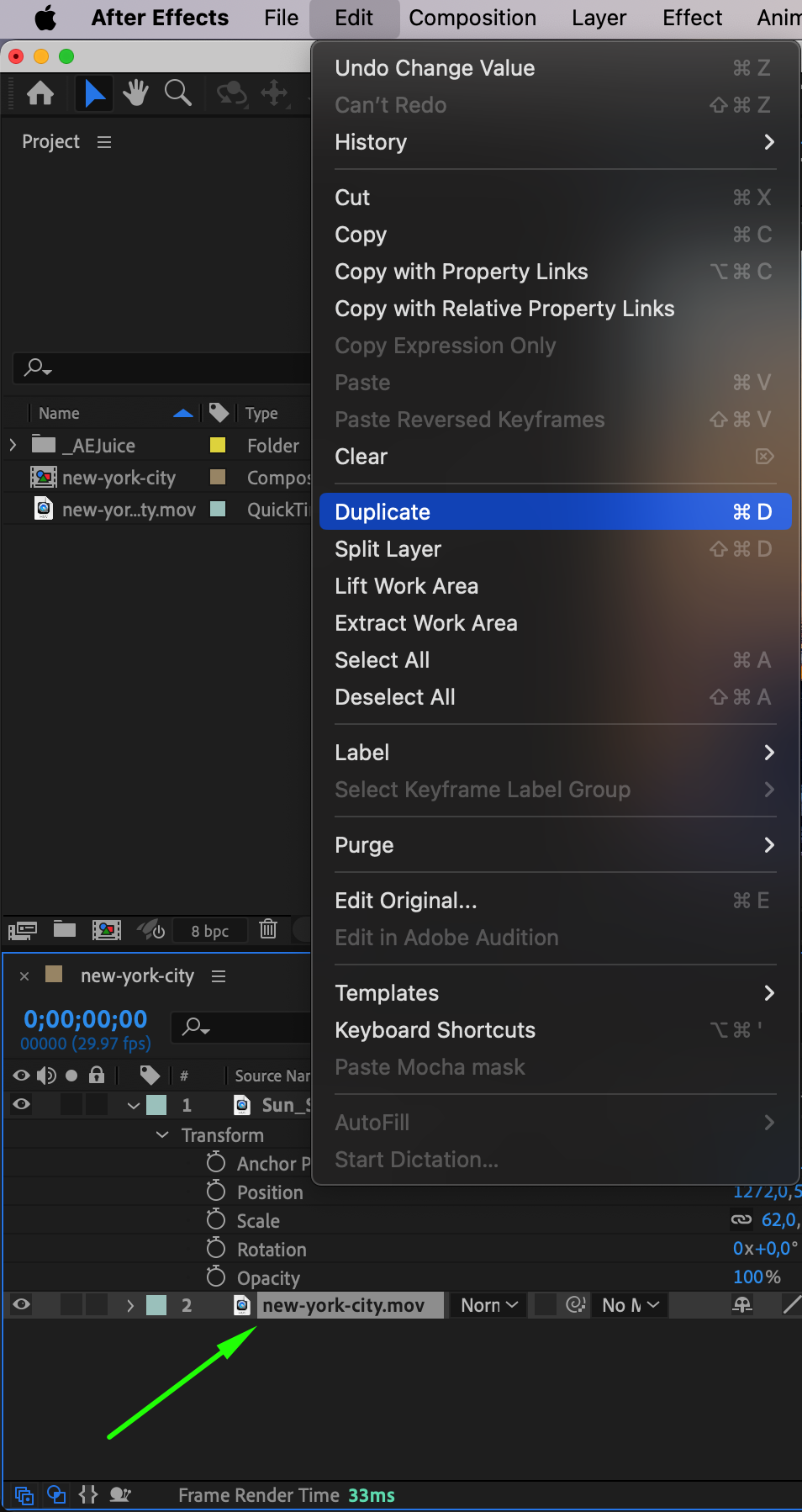
Task: Click the Home icon in toolbar
Action: point(40,93)
